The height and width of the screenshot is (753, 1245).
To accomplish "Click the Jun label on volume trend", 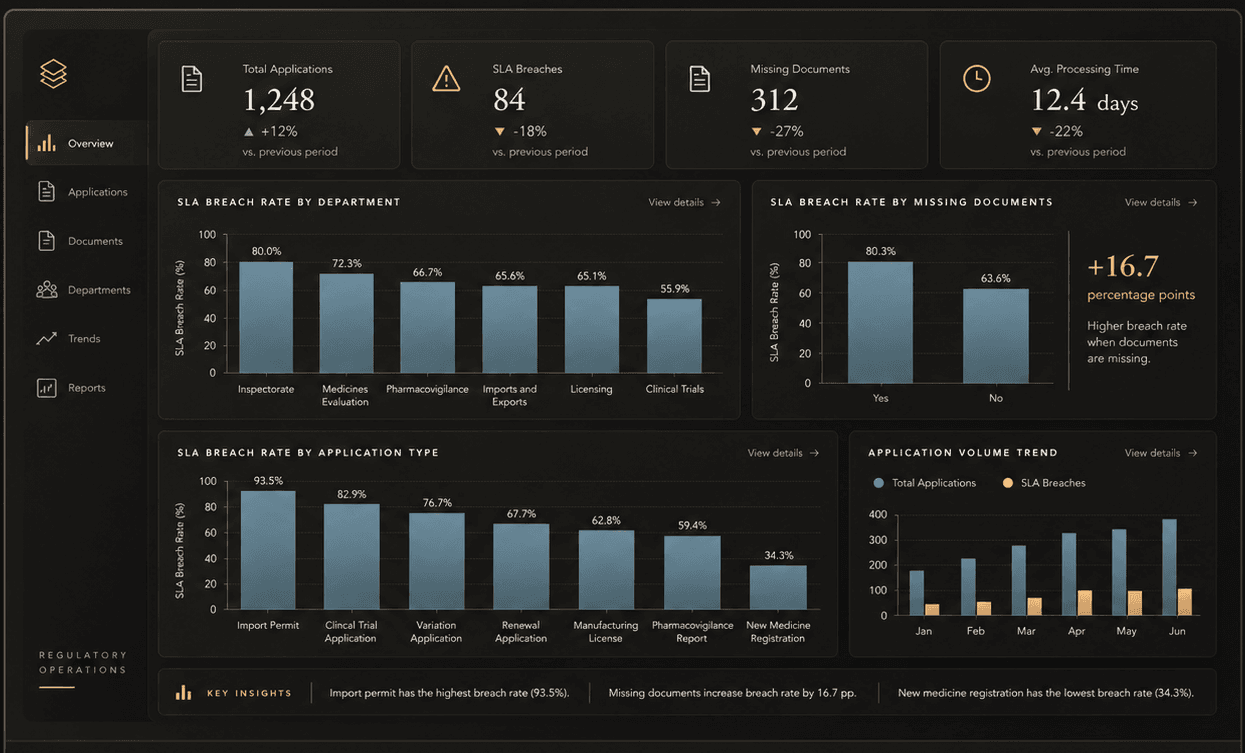I will 1176,631.
